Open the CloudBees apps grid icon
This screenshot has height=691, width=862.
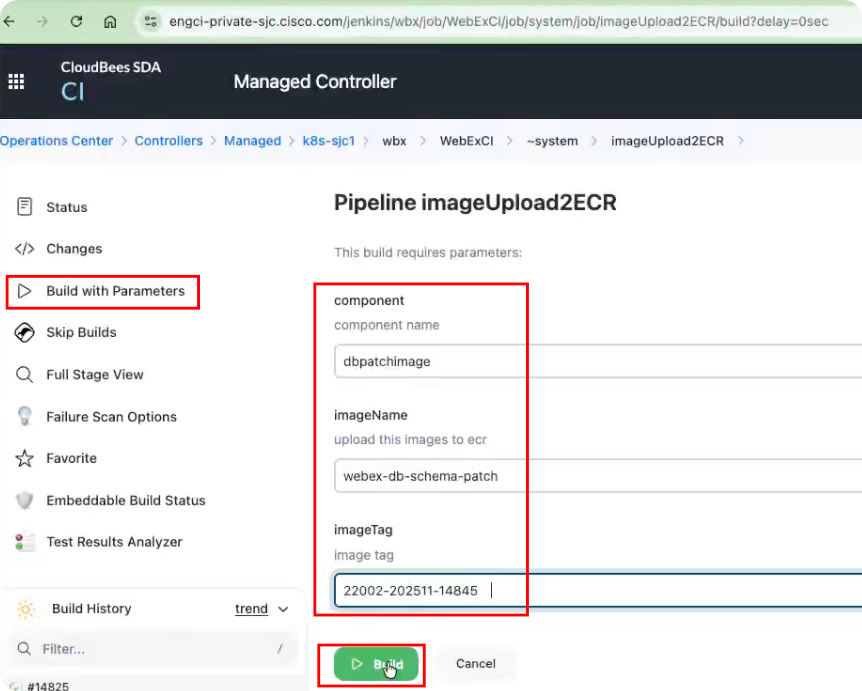tap(16, 82)
